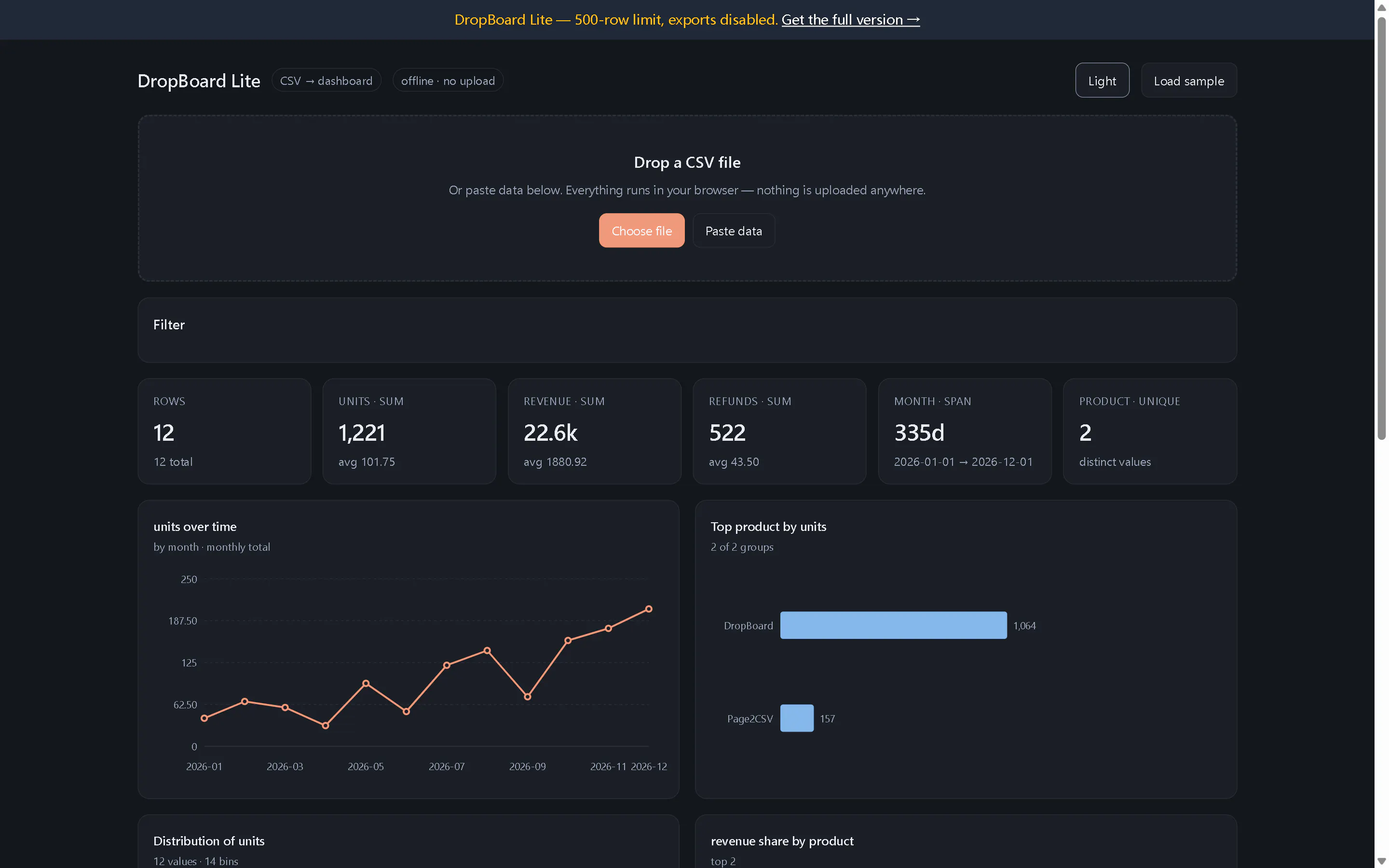Click the DropBoard bar in the chart

(x=893, y=625)
